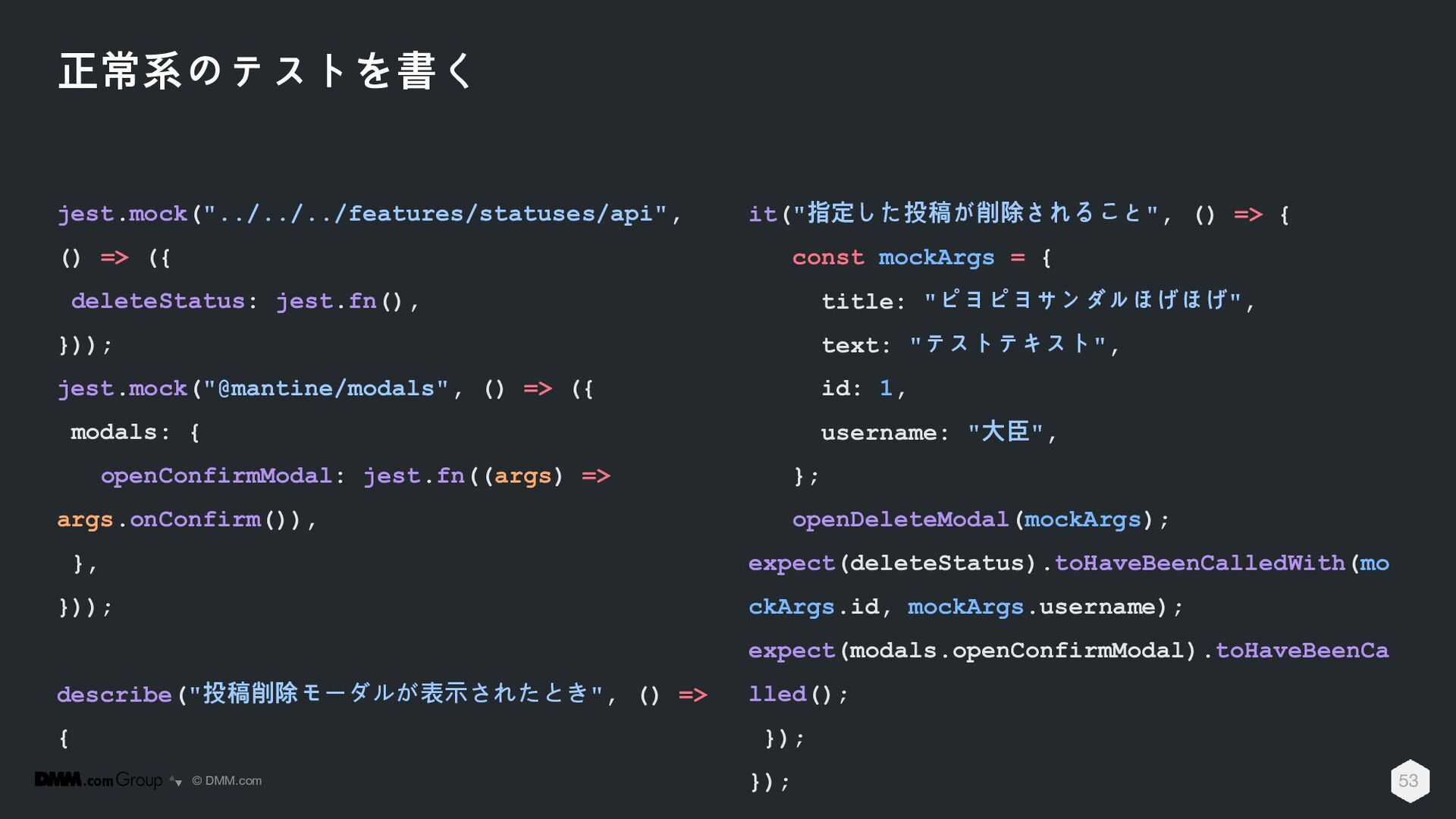
Task: Click the expect(deleteStatus).toHaveBeenCalledWith line
Action: [1069, 563]
